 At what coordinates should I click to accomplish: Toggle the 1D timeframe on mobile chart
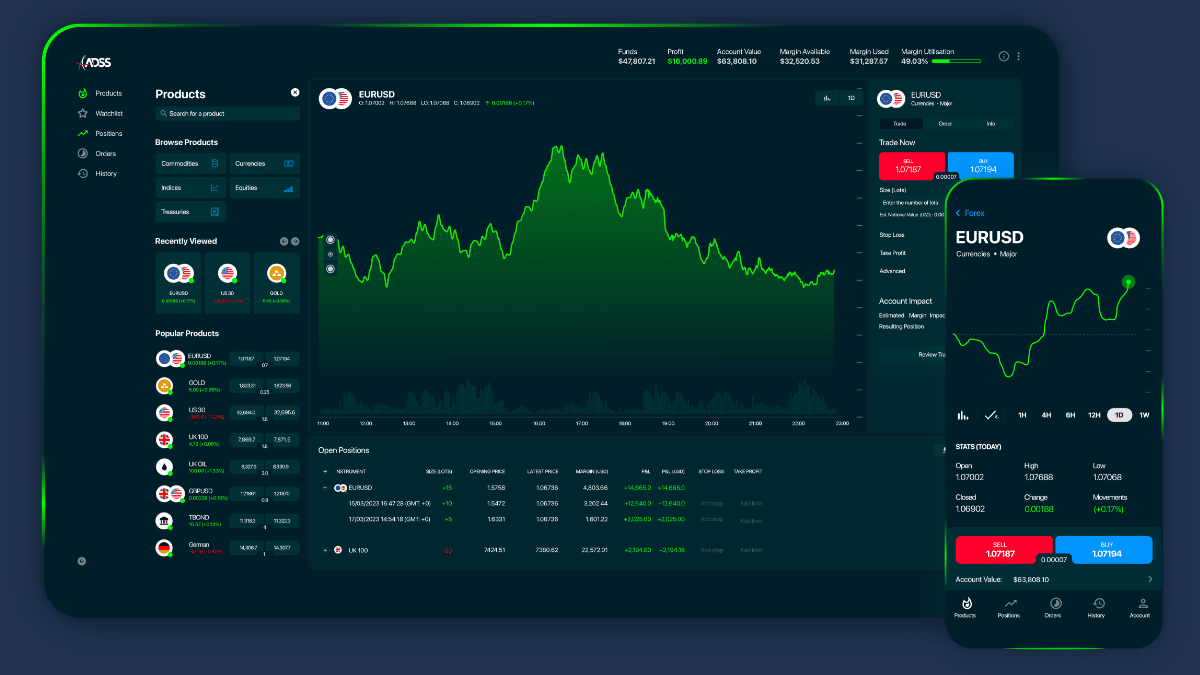[1119, 414]
